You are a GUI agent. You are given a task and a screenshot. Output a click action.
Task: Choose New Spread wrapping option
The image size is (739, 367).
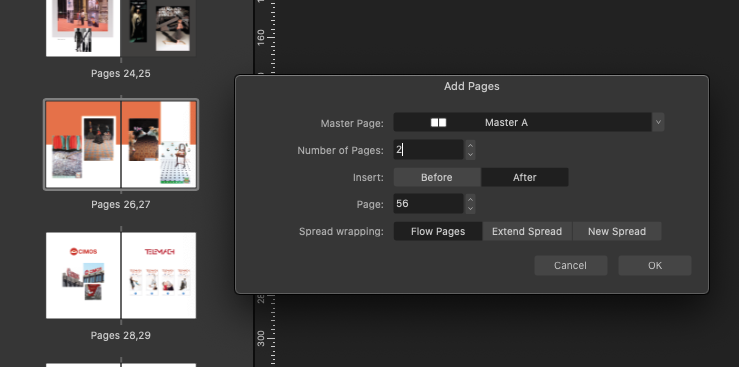pyautogui.click(x=617, y=231)
